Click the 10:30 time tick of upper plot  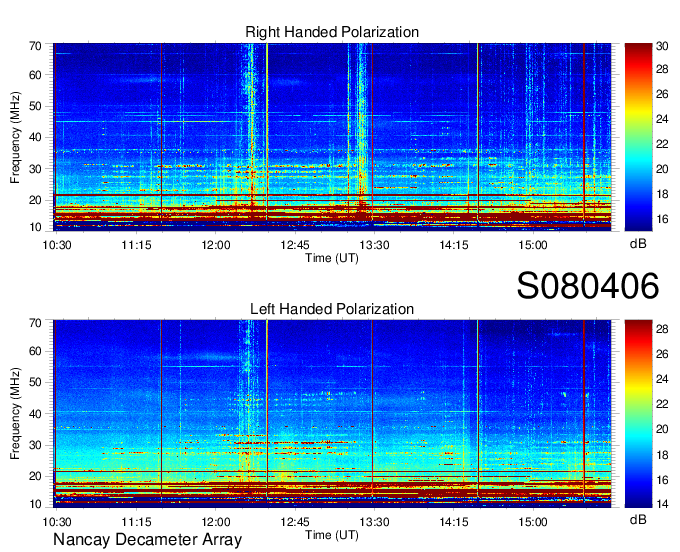57,245
